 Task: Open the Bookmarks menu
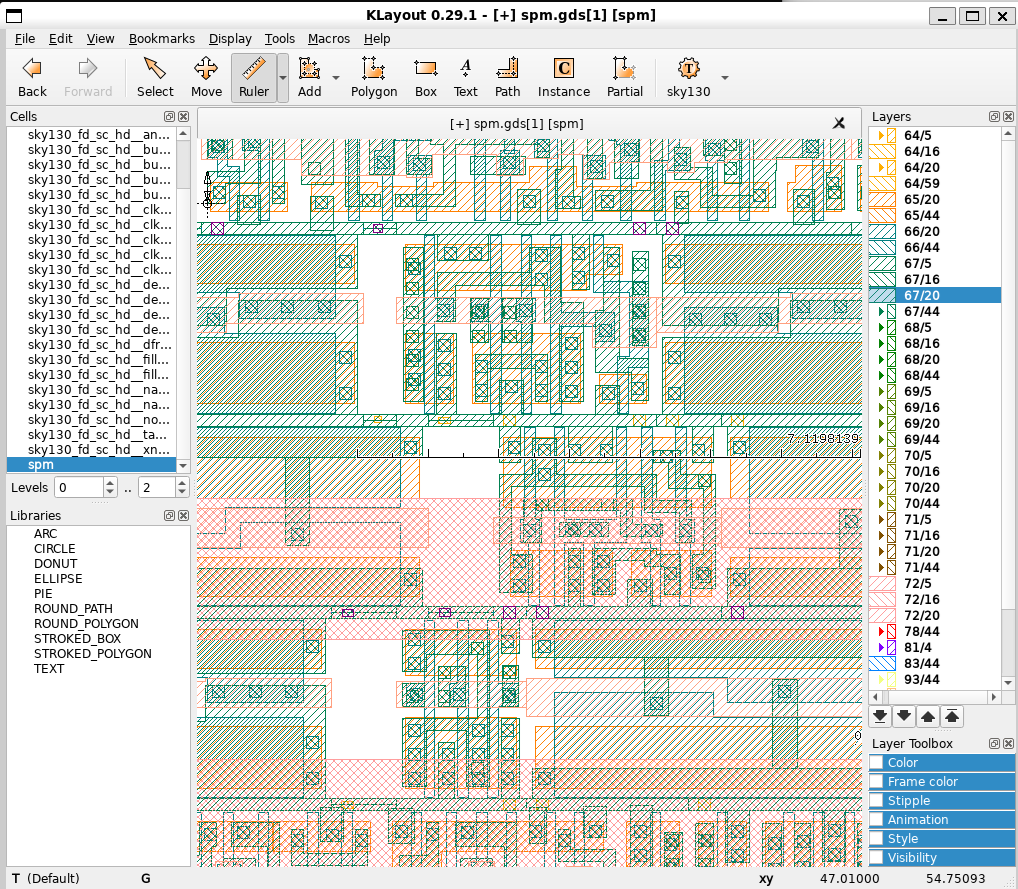tap(161, 38)
